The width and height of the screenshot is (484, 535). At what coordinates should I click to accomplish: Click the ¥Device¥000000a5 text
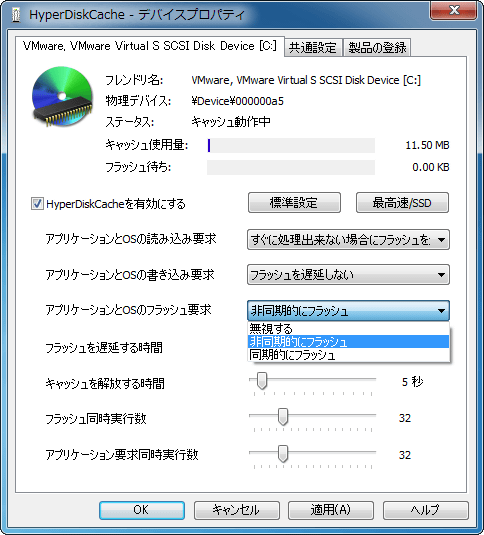(237, 101)
